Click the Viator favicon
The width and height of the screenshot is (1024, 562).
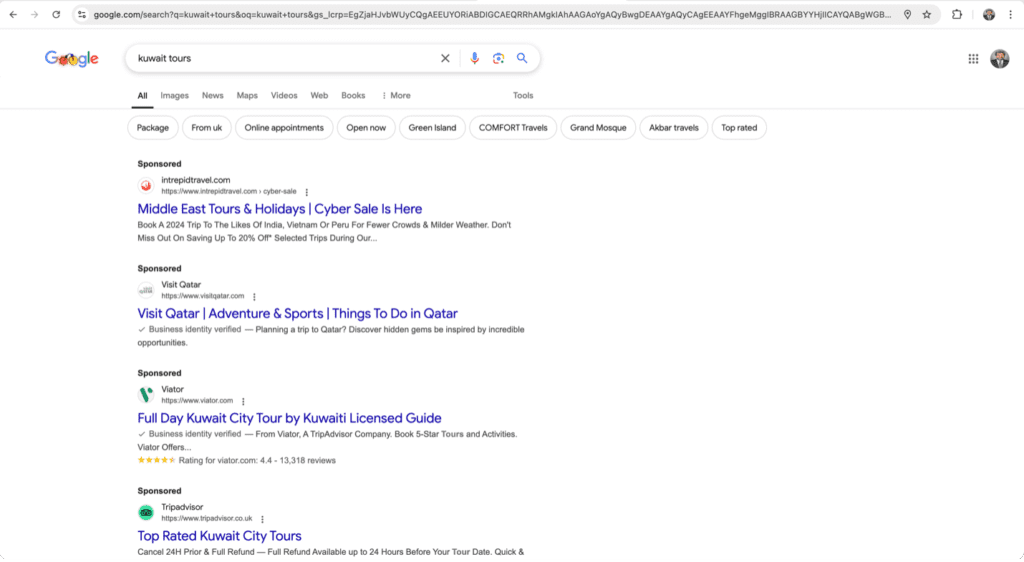(x=146, y=394)
